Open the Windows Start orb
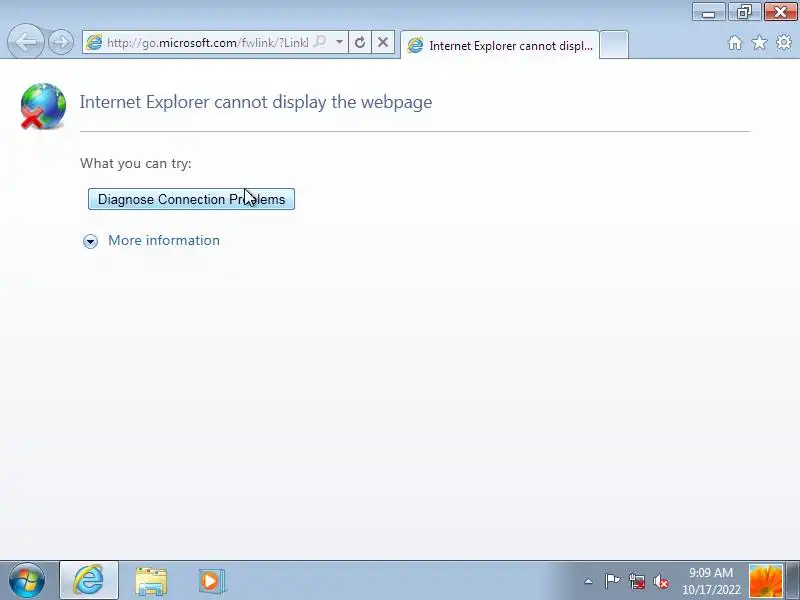The height and width of the screenshot is (600, 800). (27, 580)
